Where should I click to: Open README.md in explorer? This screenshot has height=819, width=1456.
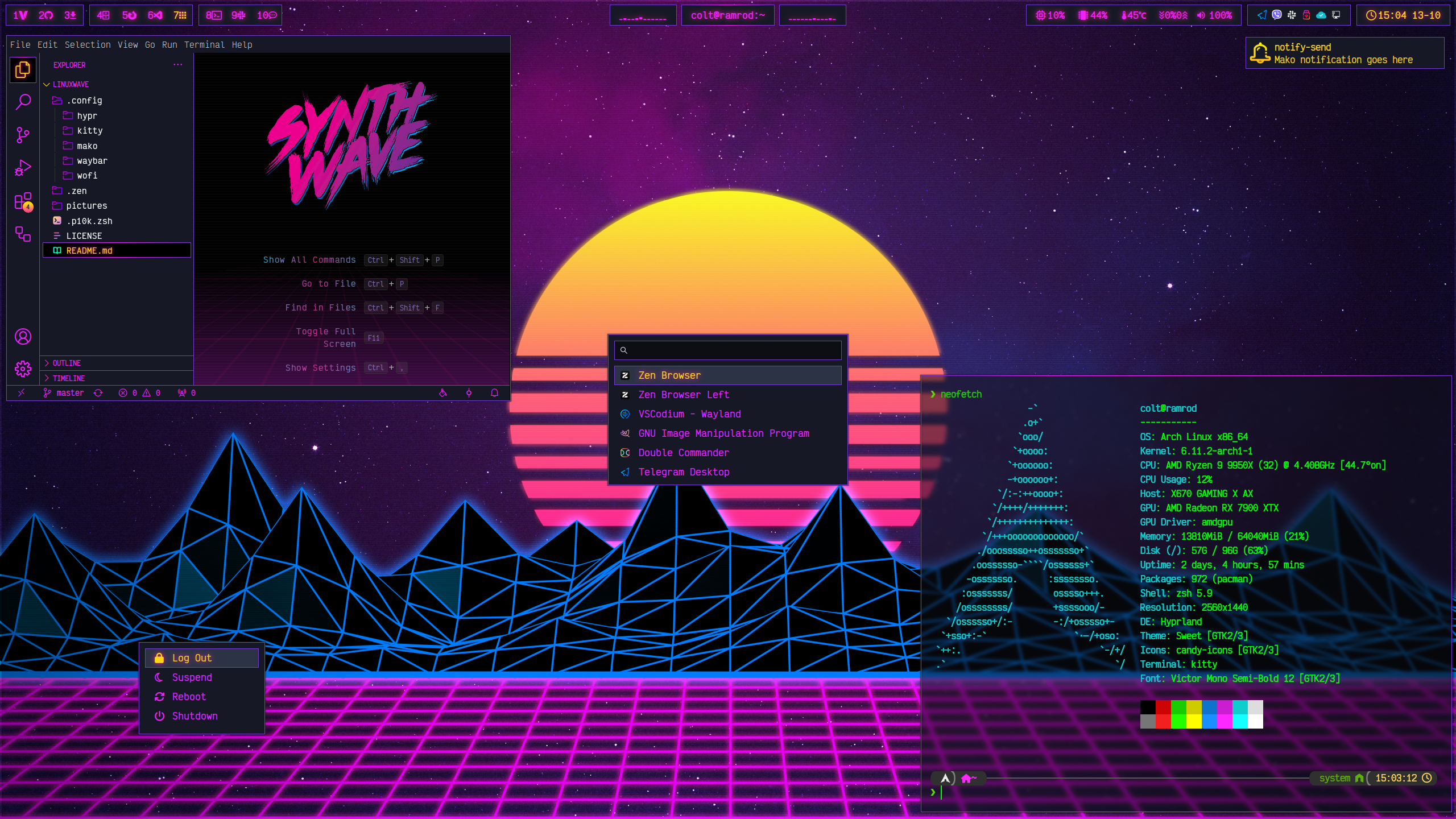(x=89, y=251)
